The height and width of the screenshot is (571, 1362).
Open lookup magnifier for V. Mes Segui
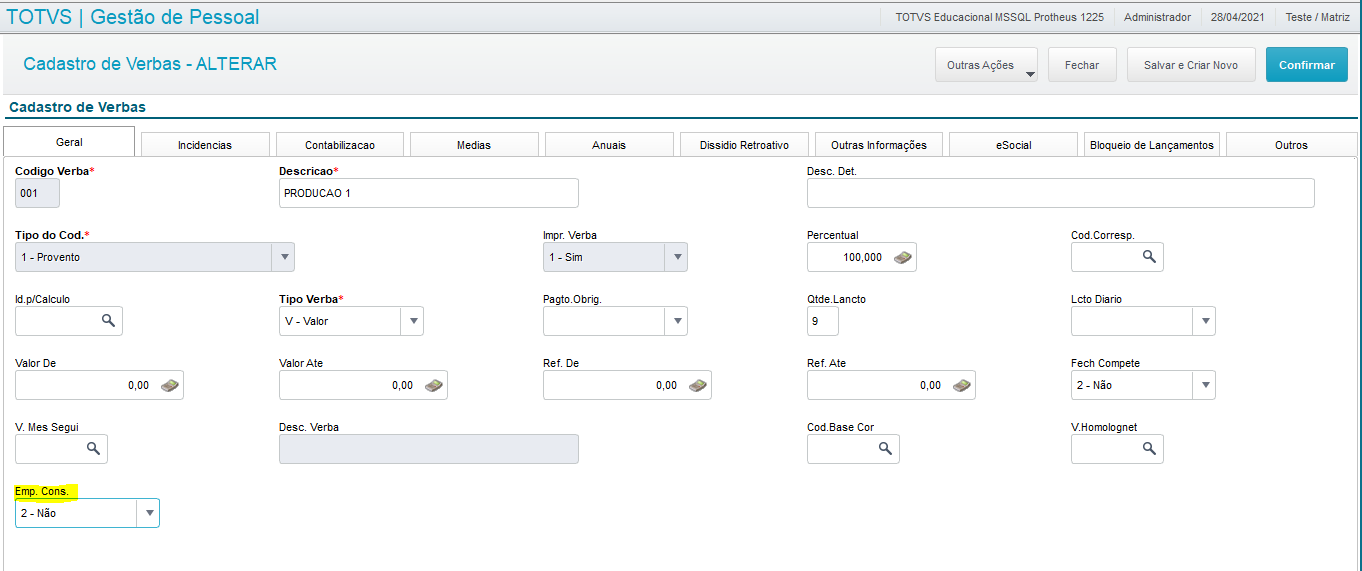93,449
